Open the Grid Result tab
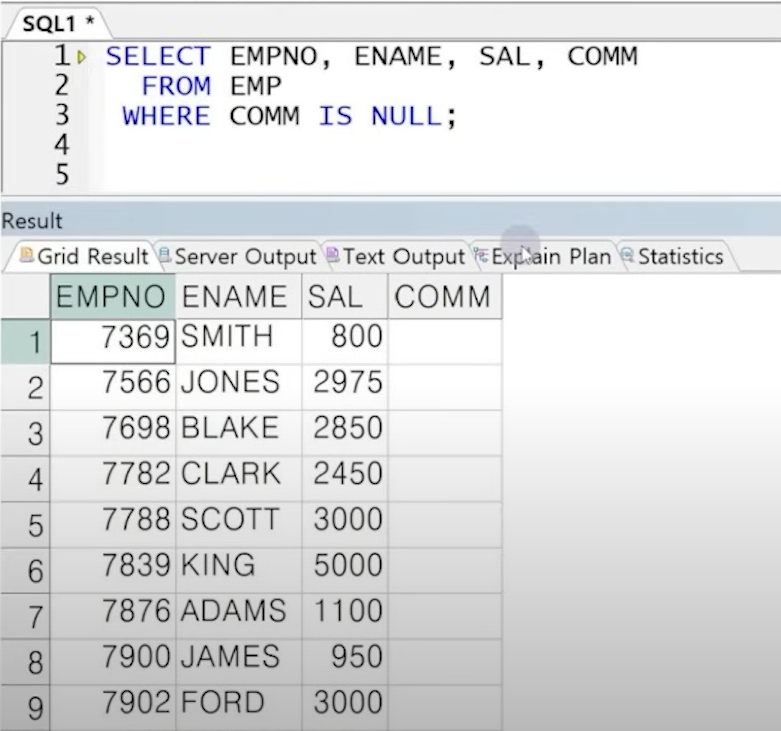Image resolution: width=781 pixels, height=731 pixels. [x=84, y=256]
